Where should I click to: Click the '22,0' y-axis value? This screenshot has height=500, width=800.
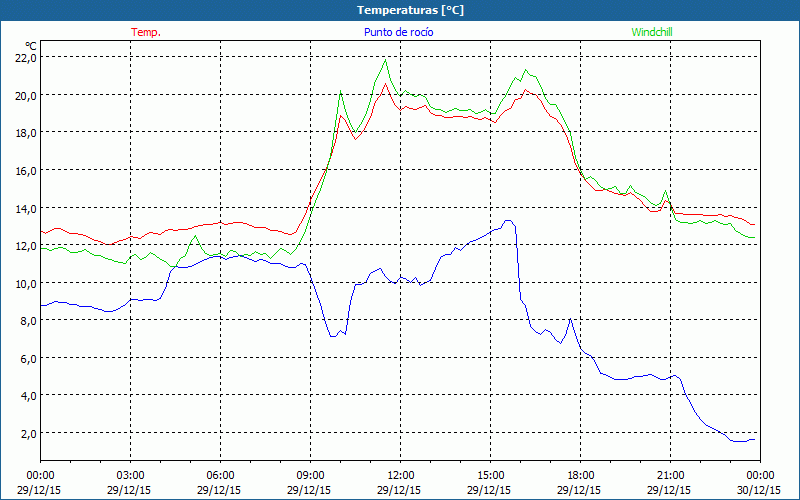[x=26, y=58]
